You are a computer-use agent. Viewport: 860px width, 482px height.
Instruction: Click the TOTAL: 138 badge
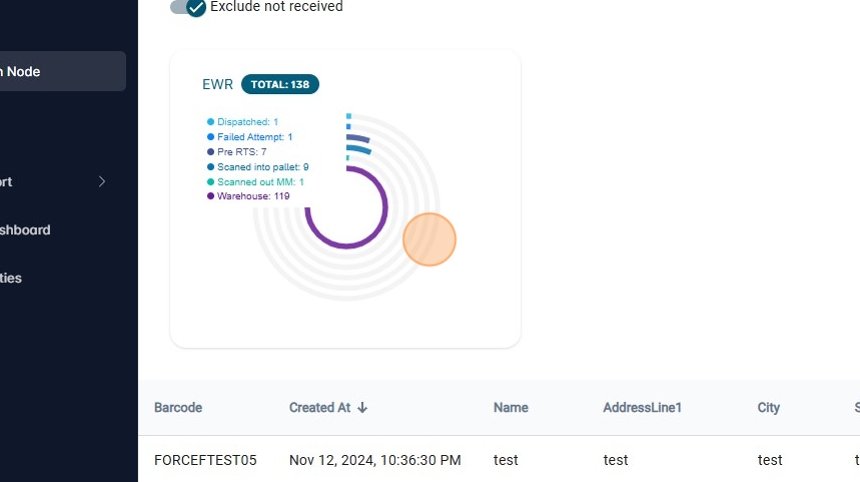tap(280, 85)
